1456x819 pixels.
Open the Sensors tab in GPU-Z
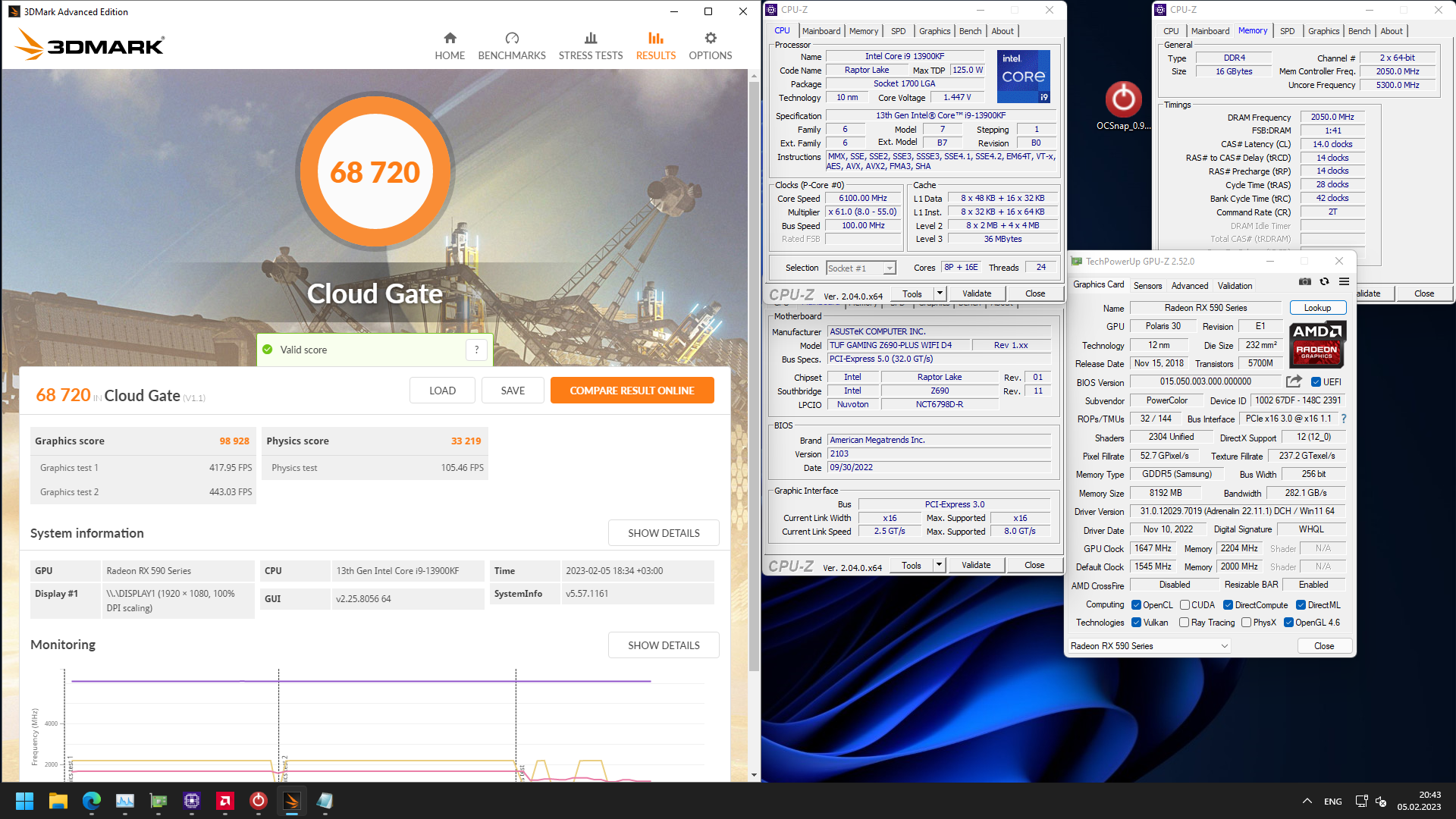click(1147, 286)
